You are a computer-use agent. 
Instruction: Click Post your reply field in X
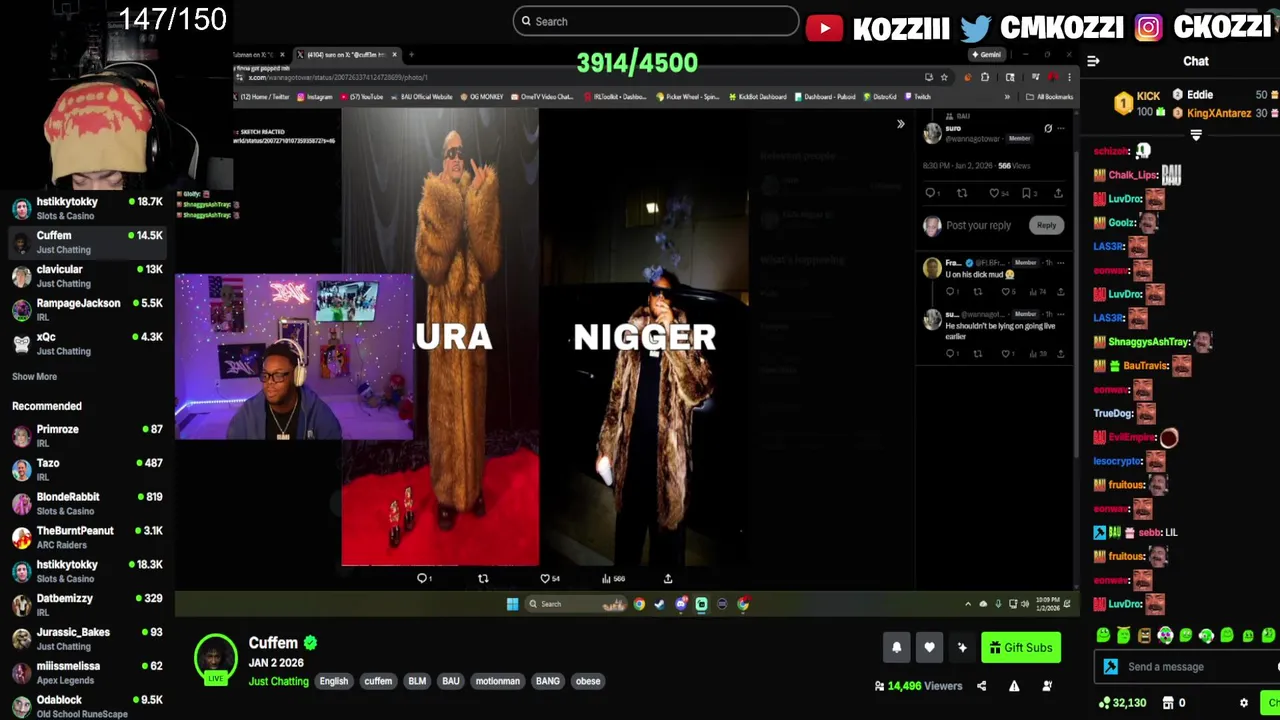[979, 225]
